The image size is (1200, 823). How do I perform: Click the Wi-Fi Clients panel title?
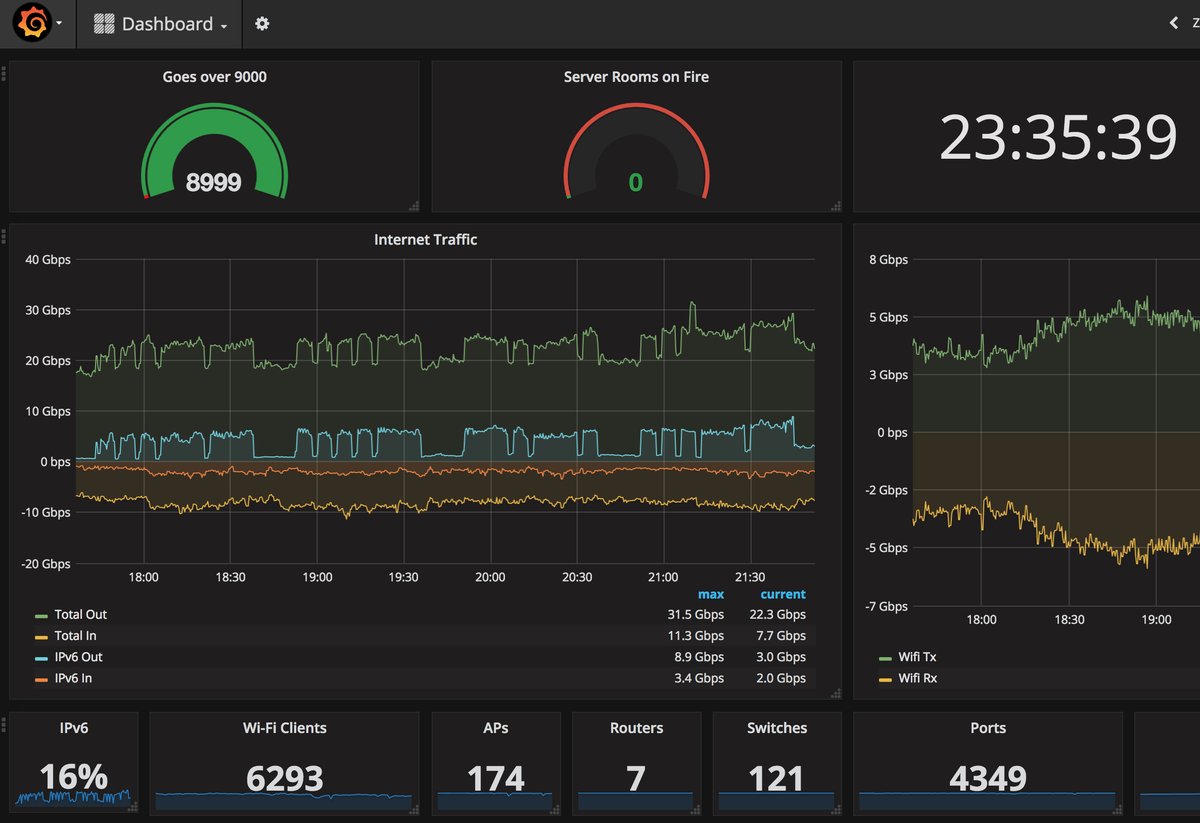pos(284,728)
